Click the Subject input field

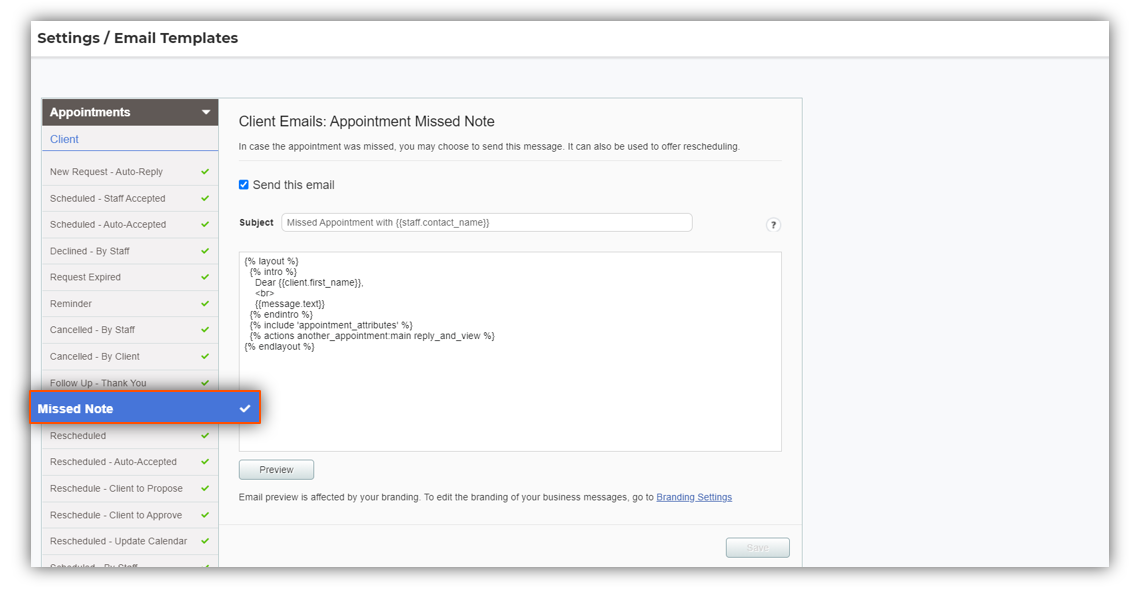[487, 222]
